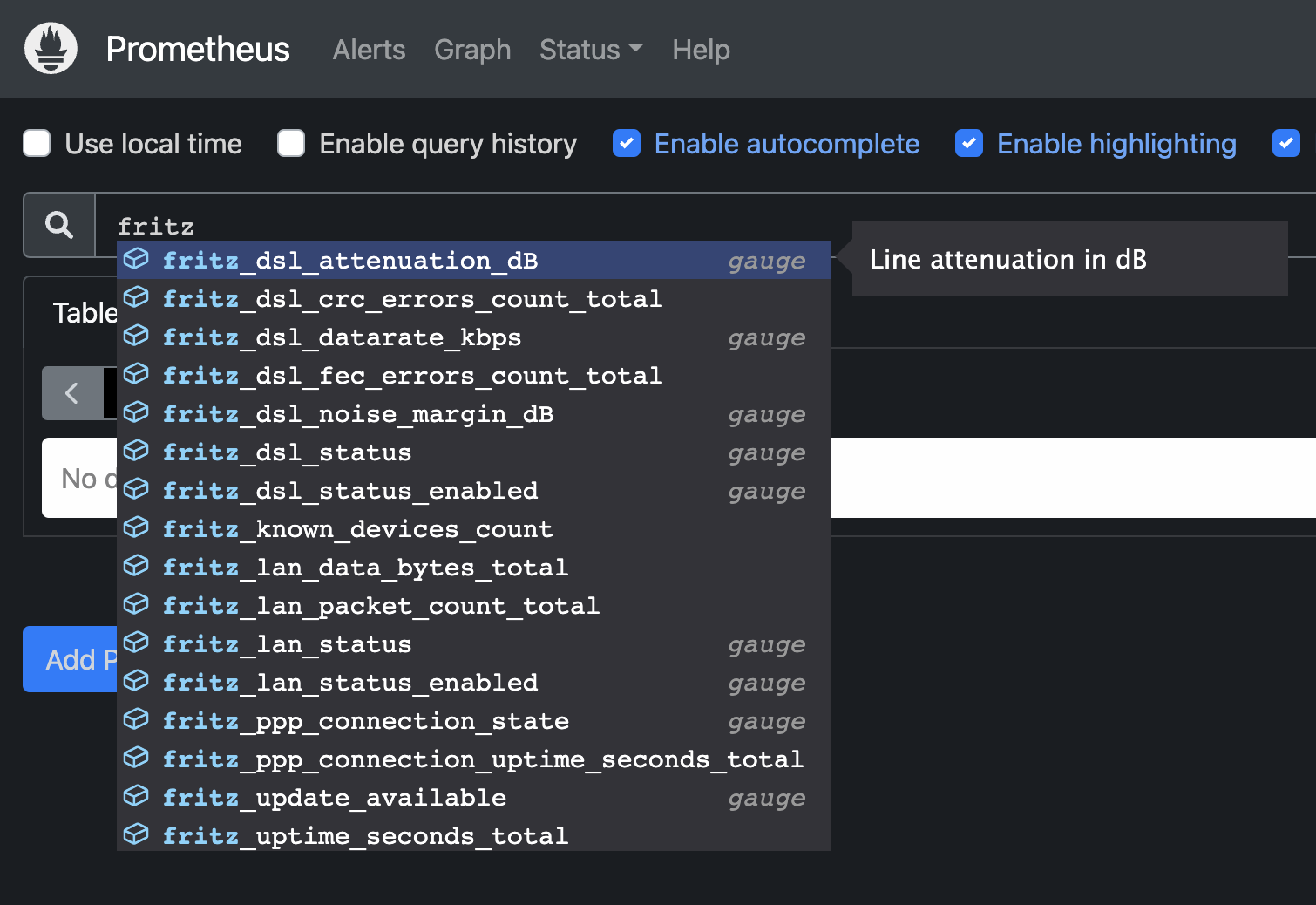Click the cube icon beside fritz_lan_data_bytes_total
Viewport: 1316px width, 905px height.
136,566
